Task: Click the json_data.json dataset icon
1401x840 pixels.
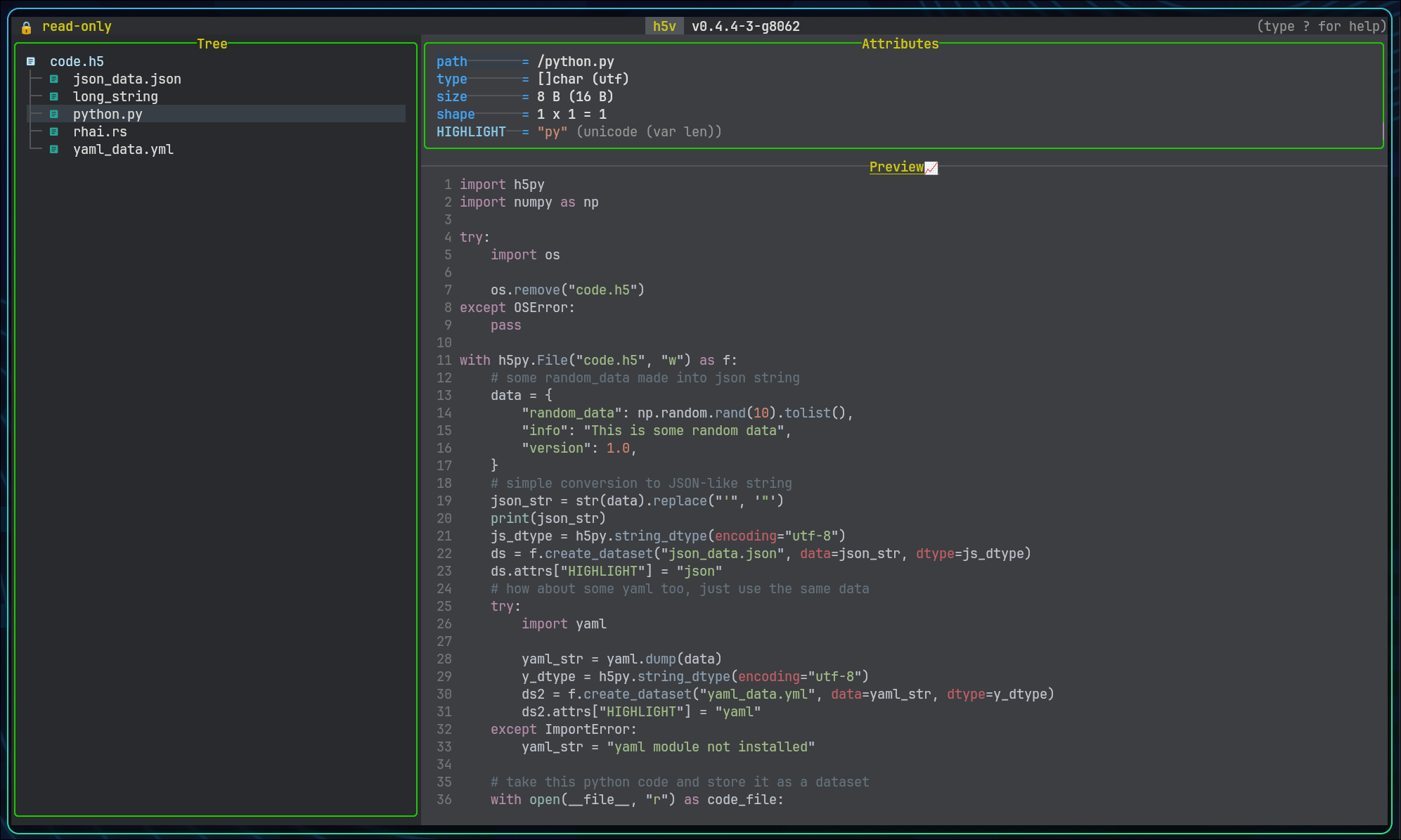Action: click(54, 79)
